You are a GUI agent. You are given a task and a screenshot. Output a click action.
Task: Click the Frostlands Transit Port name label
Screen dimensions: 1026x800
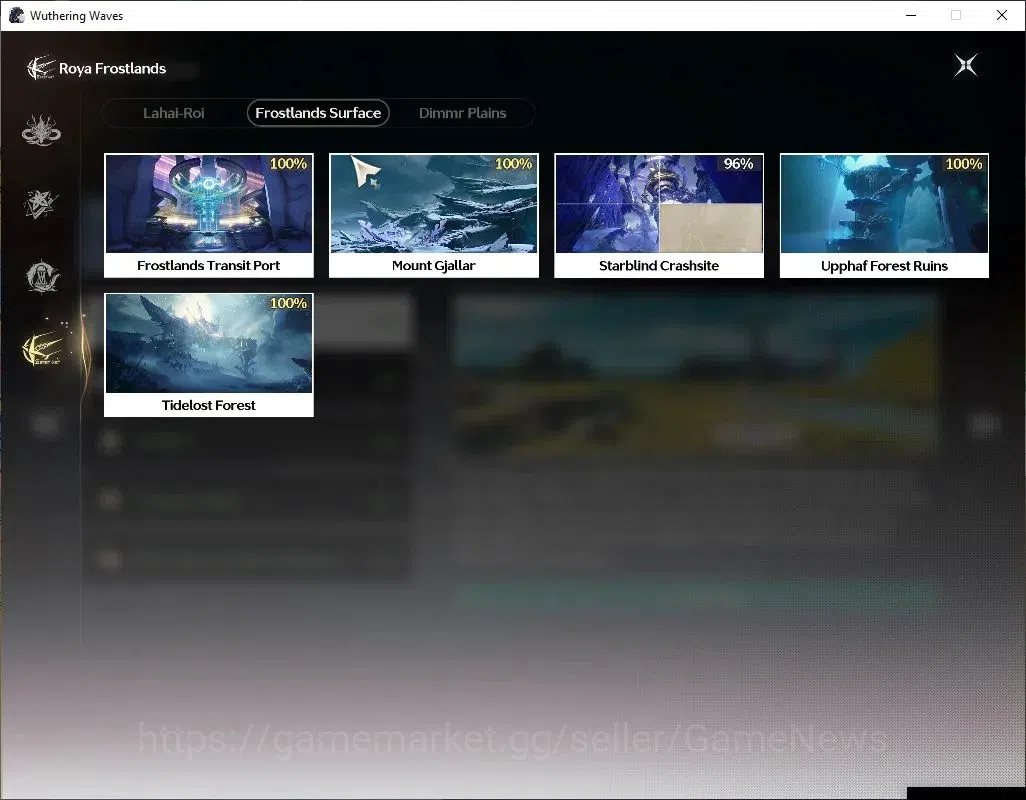click(209, 266)
